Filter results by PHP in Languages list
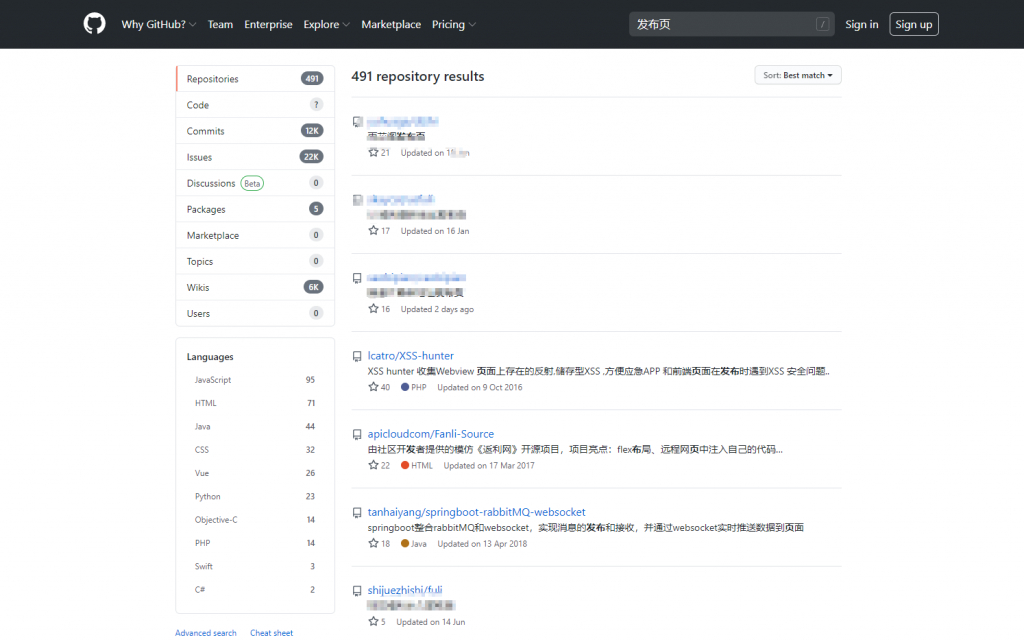The height and width of the screenshot is (642, 1024). 255,543
